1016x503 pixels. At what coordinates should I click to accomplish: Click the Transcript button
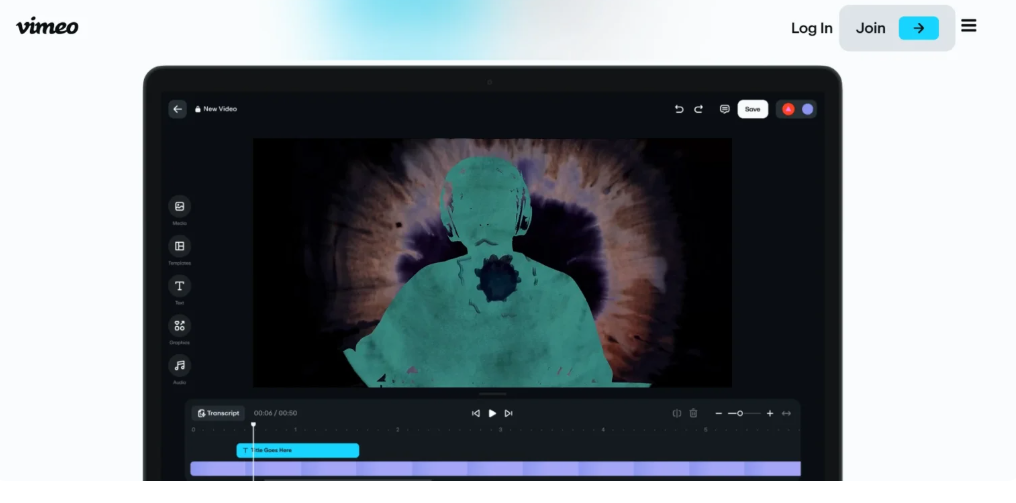pos(218,413)
